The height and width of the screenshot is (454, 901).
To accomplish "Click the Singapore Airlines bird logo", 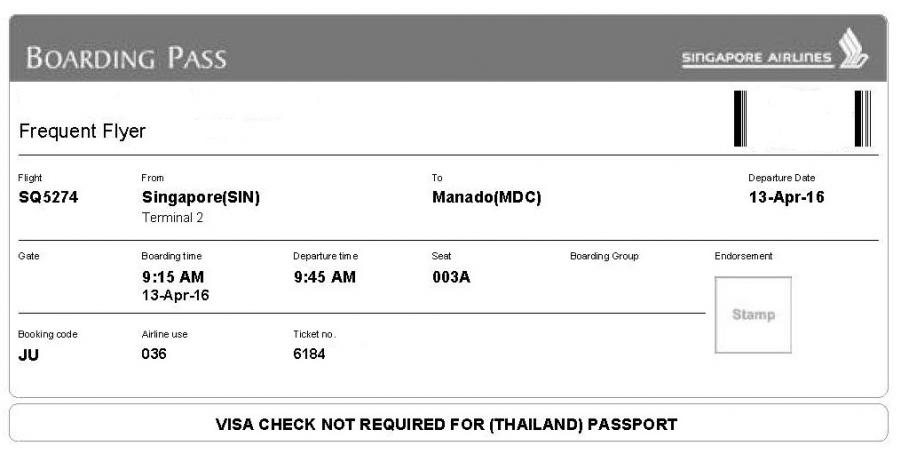I will tap(853, 50).
